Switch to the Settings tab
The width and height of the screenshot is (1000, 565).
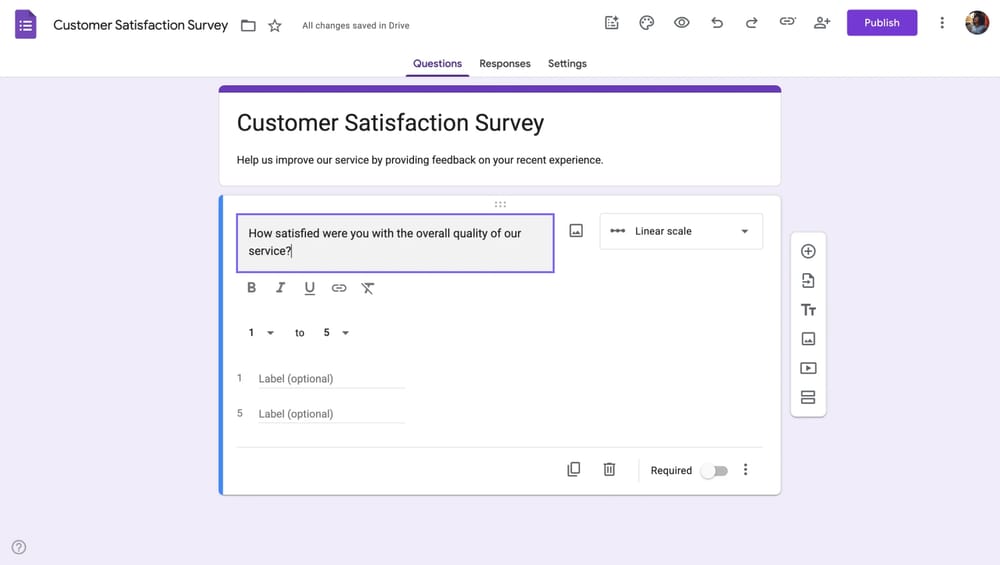tap(567, 64)
